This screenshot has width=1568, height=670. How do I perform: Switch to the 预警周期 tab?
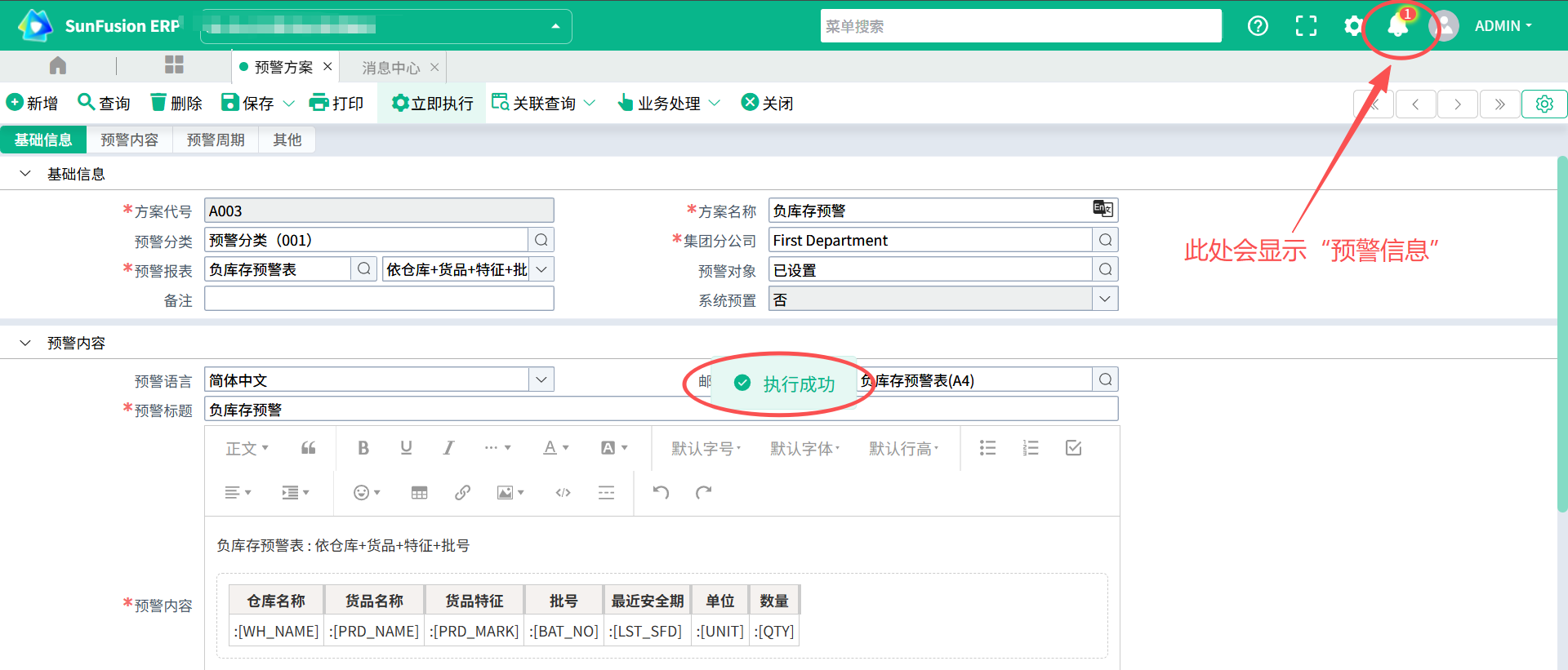pyautogui.click(x=216, y=140)
